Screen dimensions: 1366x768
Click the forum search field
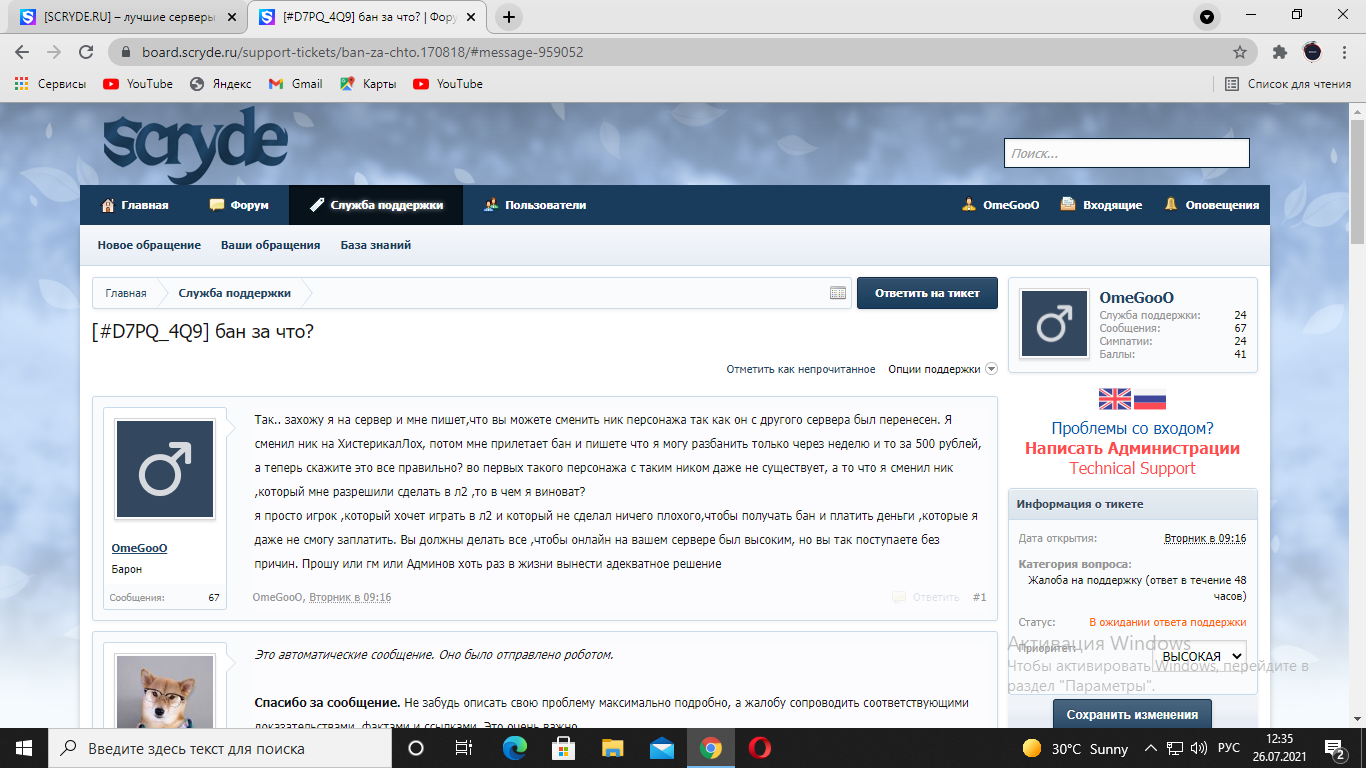(1126, 153)
